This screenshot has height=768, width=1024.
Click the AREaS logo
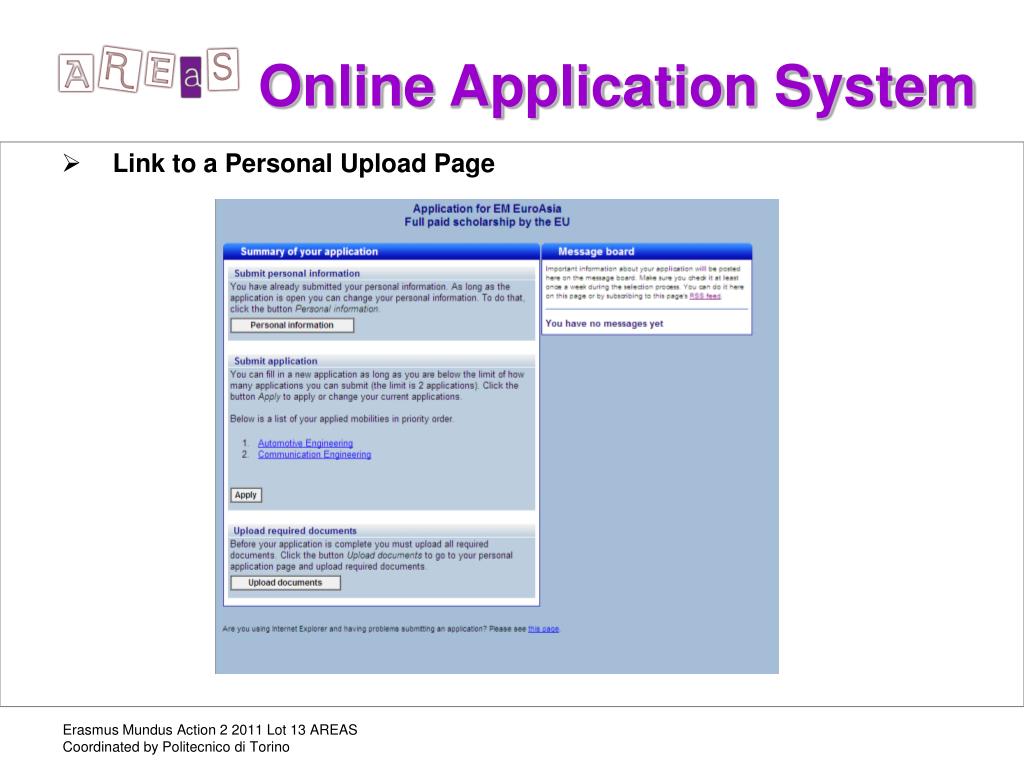click(x=149, y=72)
